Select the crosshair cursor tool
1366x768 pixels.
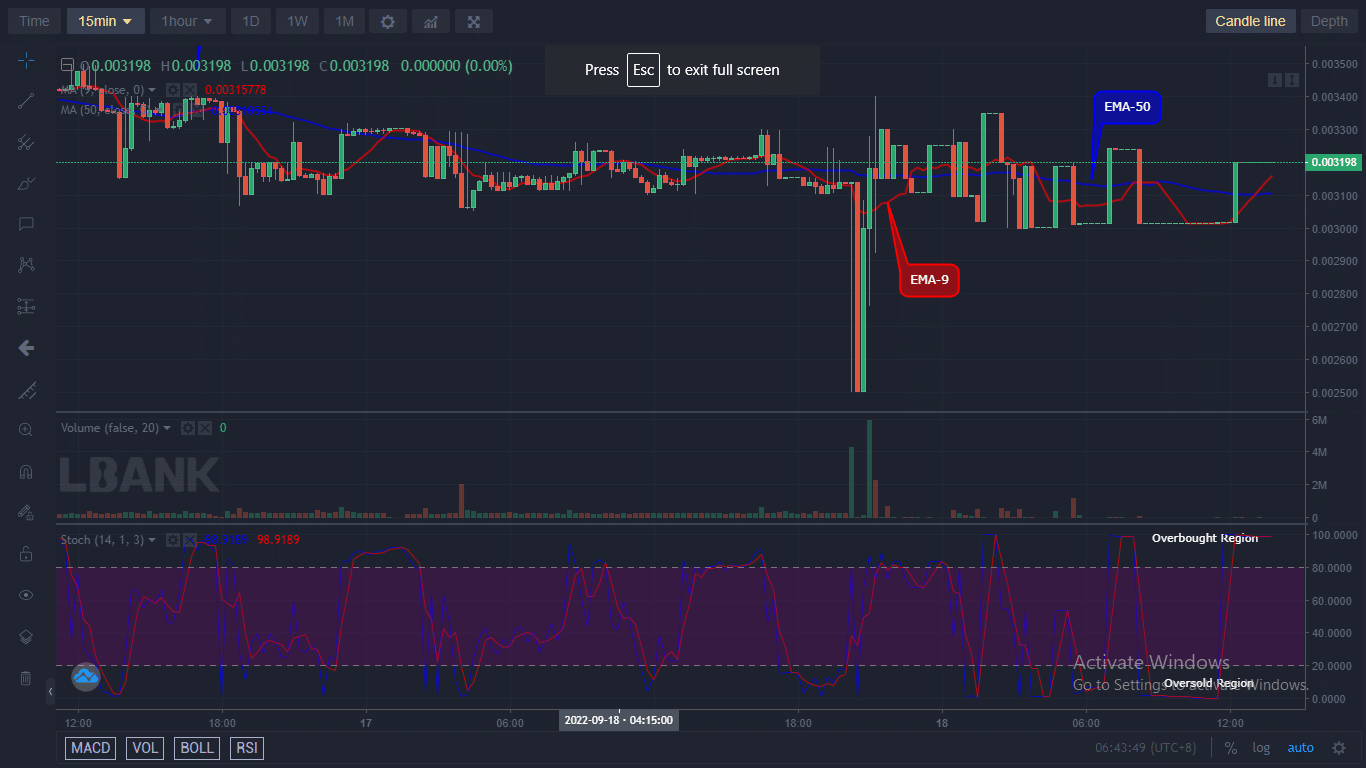click(x=26, y=60)
